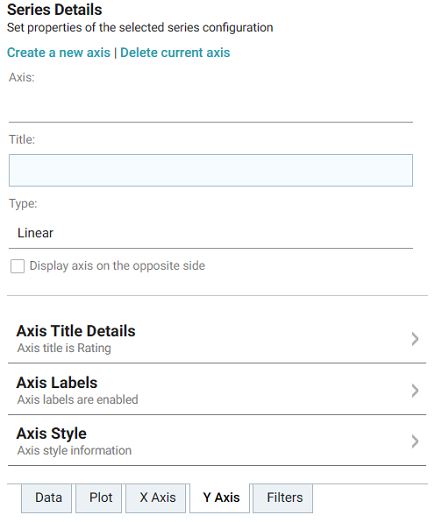The image size is (435, 522).
Task: Click the 'Create a new axis' link
Action: point(59,53)
